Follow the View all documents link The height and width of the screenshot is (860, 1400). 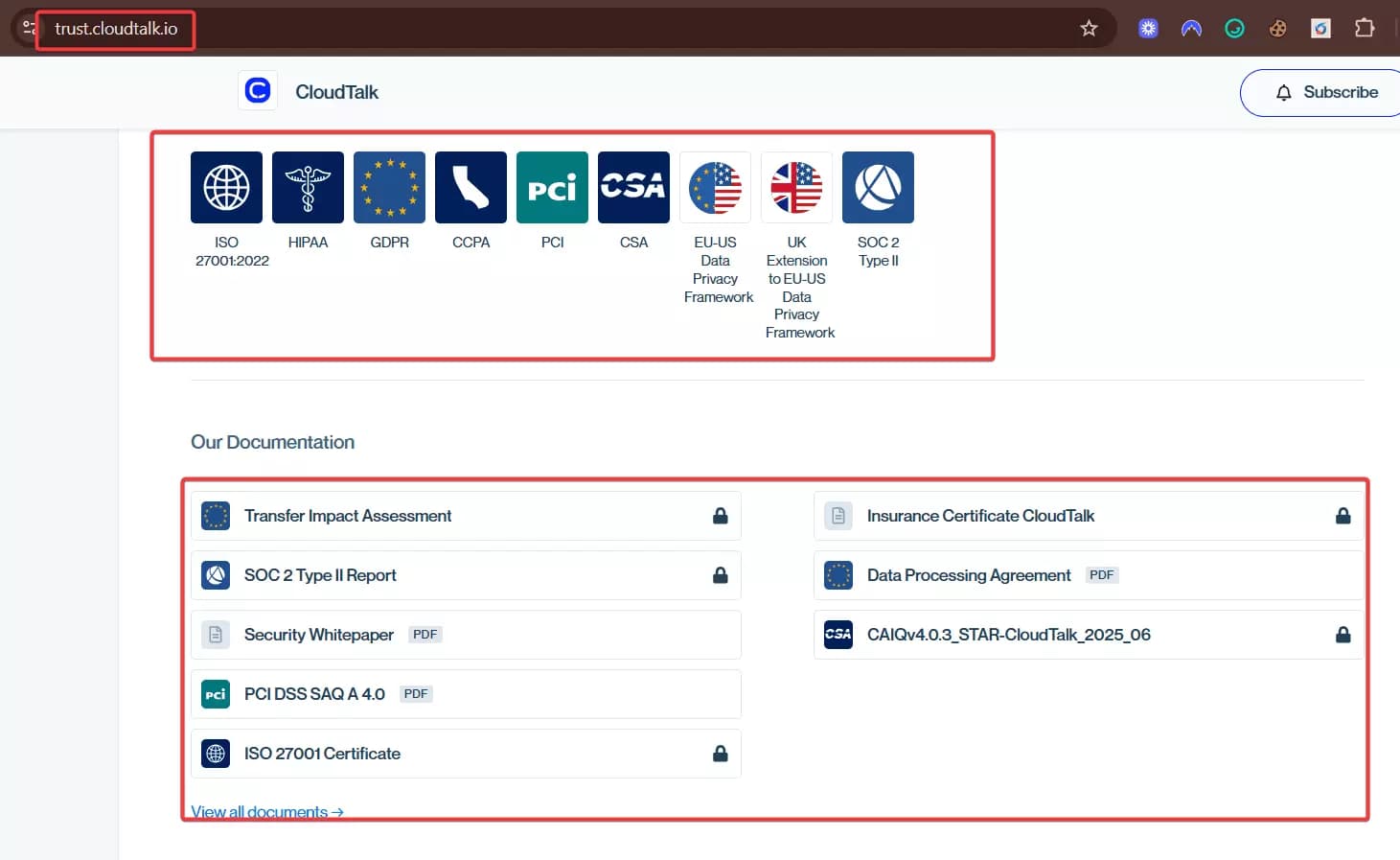coord(266,811)
